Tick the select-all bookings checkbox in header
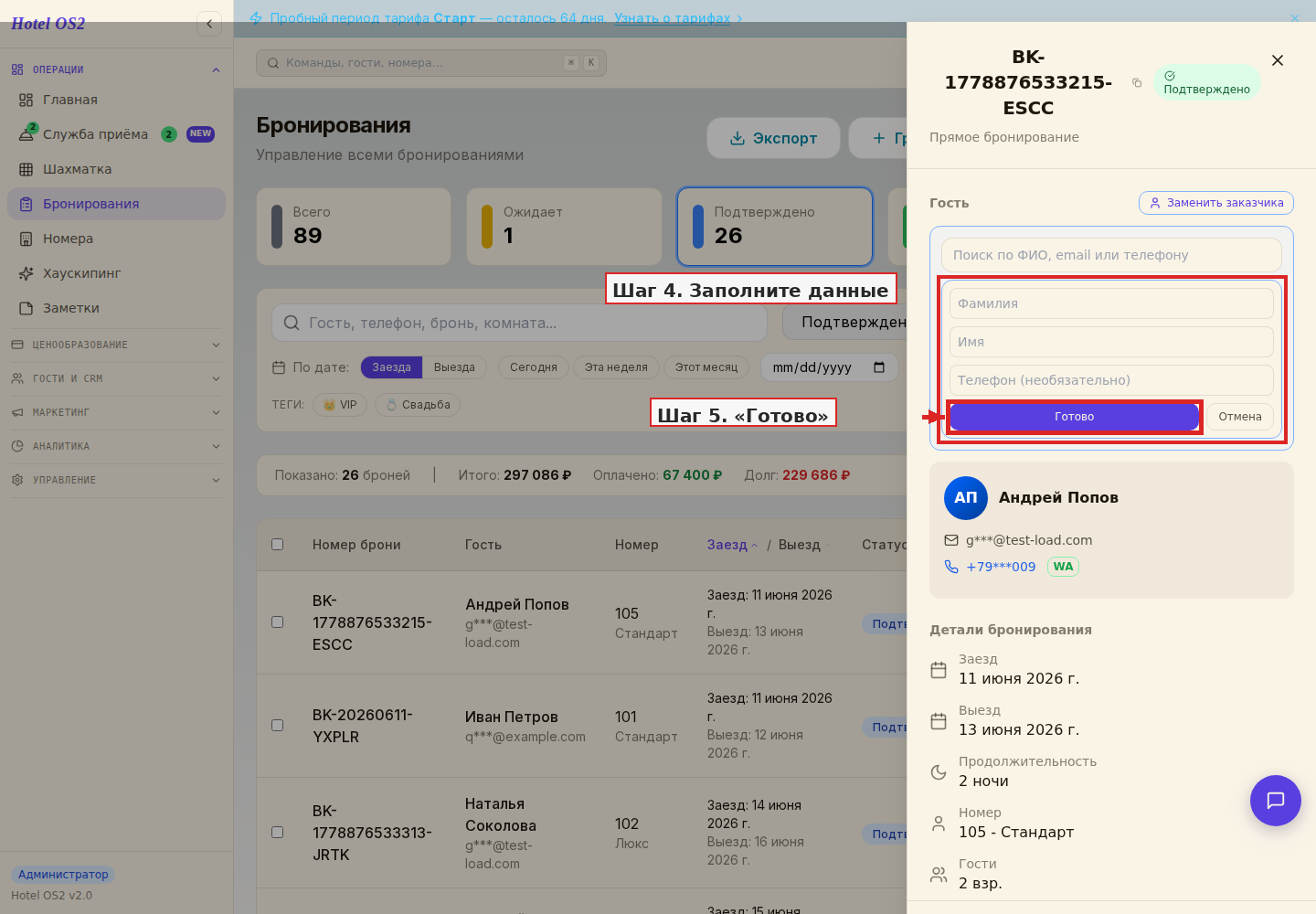The image size is (1316, 914). (x=278, y=544)
